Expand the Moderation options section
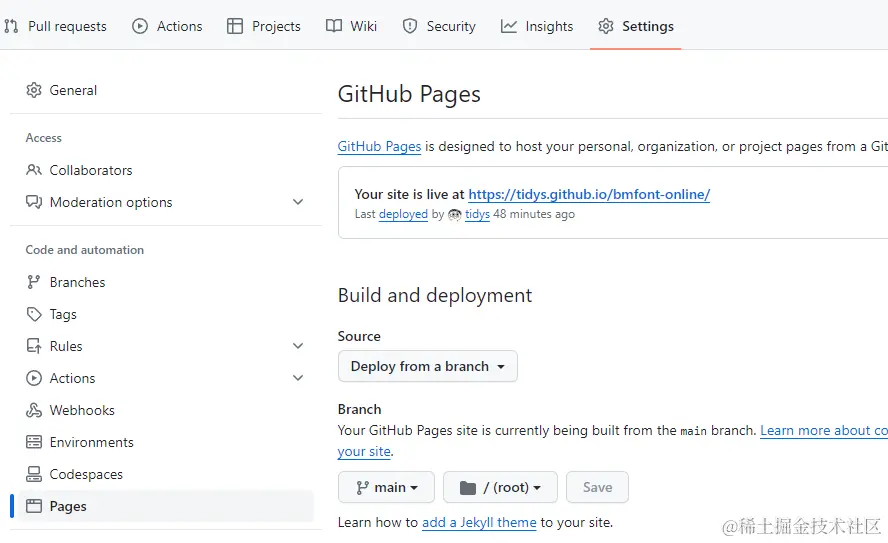This screenshot has height=543, width=888. click(298, 202)
